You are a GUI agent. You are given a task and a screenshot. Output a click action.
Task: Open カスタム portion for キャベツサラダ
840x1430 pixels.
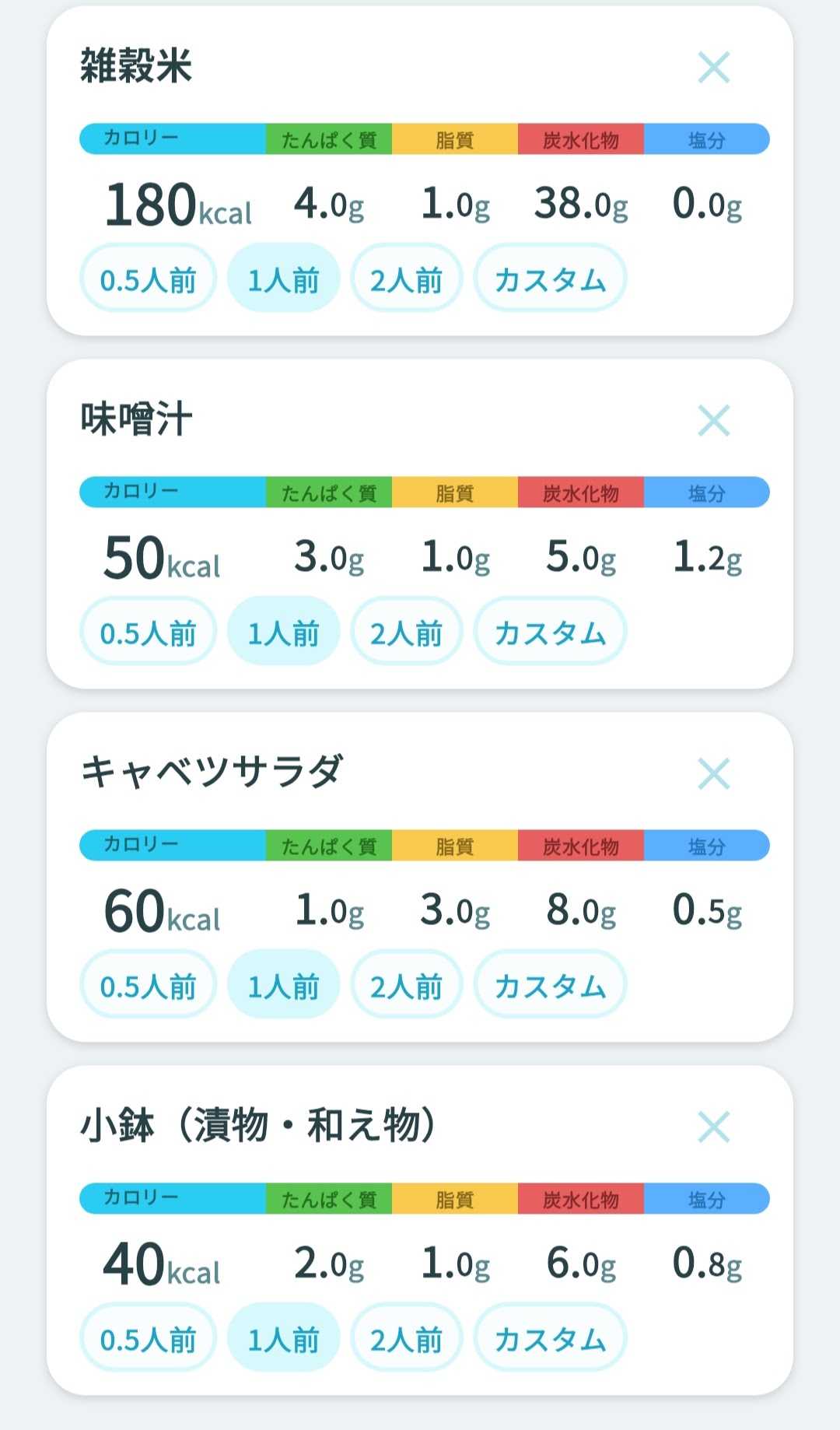pos(550,984)
